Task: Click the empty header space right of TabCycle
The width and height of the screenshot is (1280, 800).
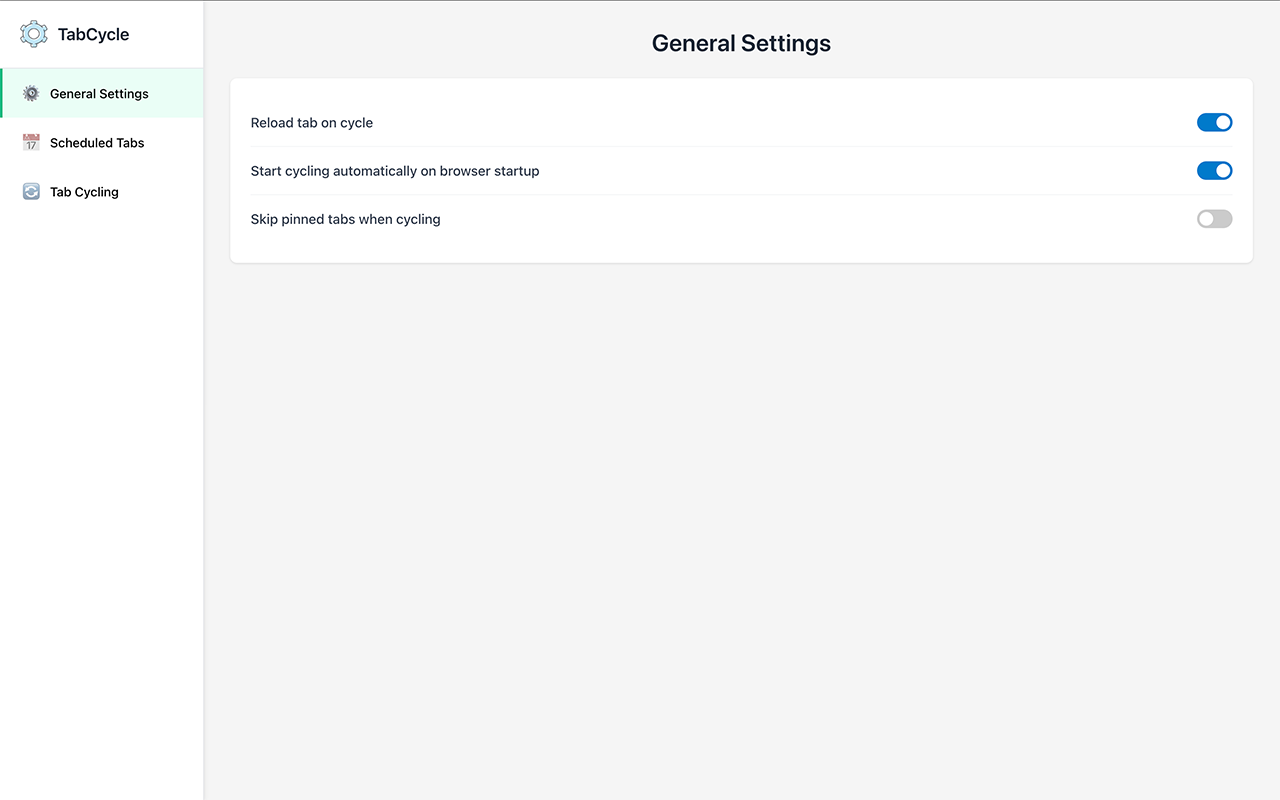Action: point(168,34)
